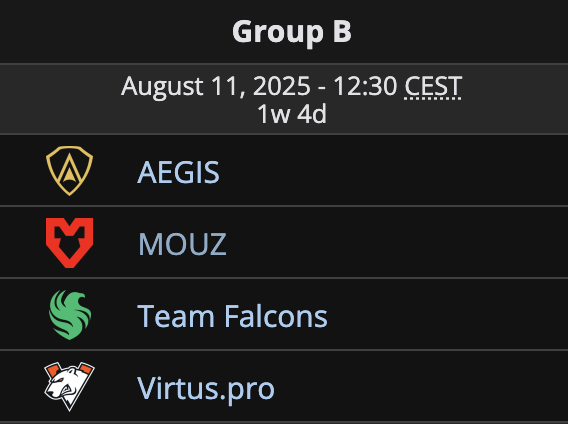Click the year 2025 in the date
568x424 pixels.
tap(281, 86)
